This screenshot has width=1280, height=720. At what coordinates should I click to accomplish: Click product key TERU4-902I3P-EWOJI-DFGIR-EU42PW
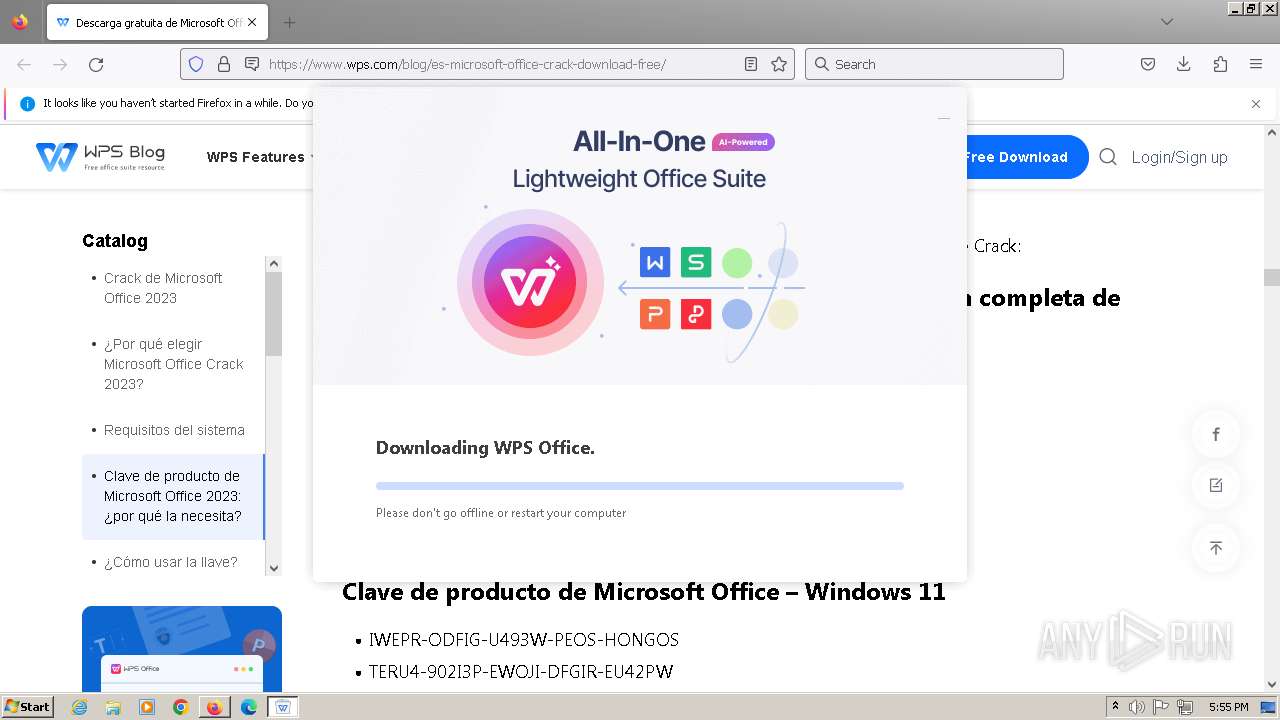pos(521,672)
